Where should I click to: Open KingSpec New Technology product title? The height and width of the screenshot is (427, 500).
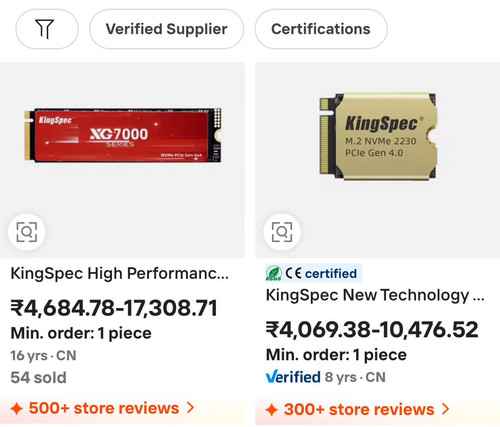coord(375,295)
